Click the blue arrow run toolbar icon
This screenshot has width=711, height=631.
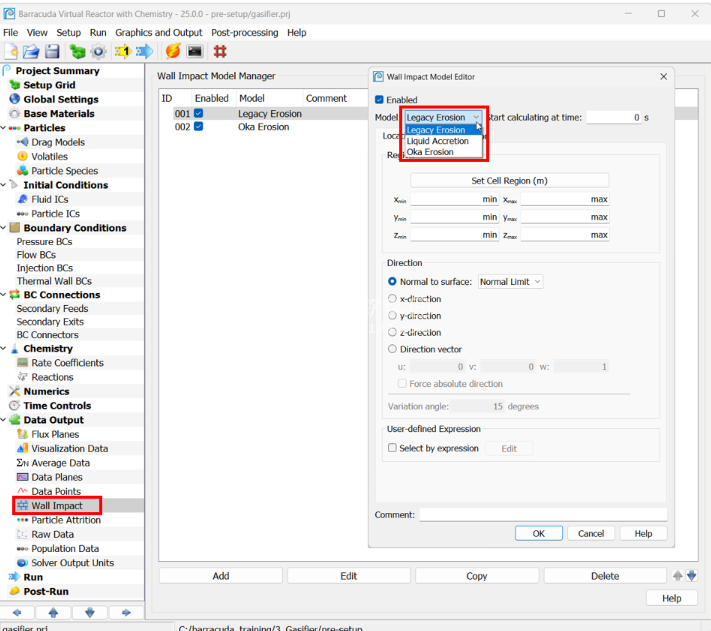144,51
